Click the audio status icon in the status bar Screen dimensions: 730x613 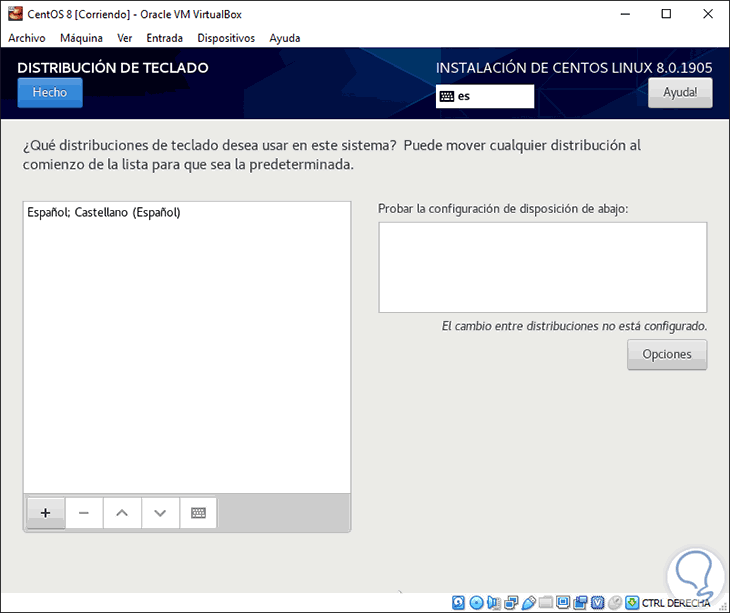493,603
